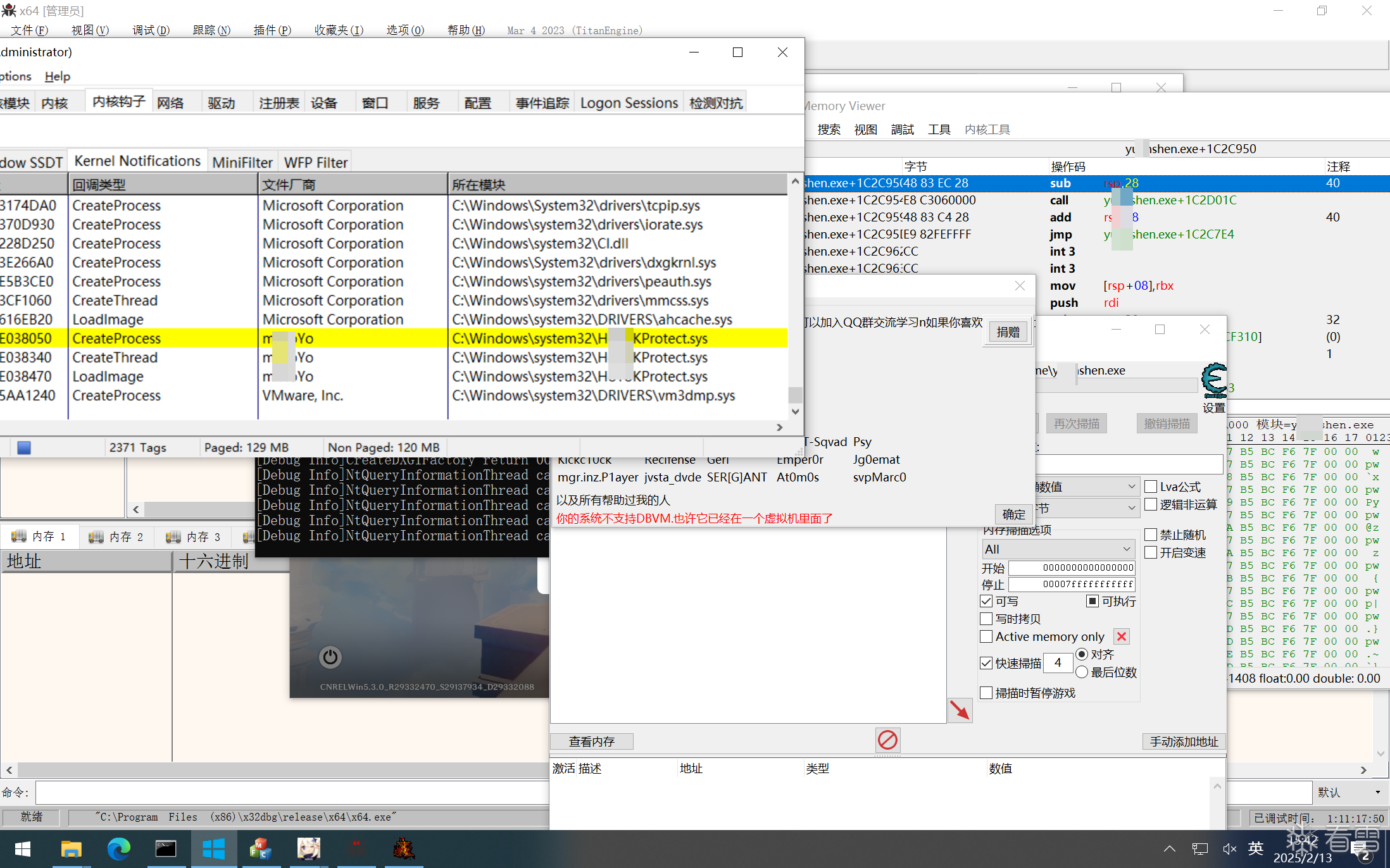Toggle 可写 writable checkbox
The height and width of the screenshot is (868, 1390).
click(986, 601)
